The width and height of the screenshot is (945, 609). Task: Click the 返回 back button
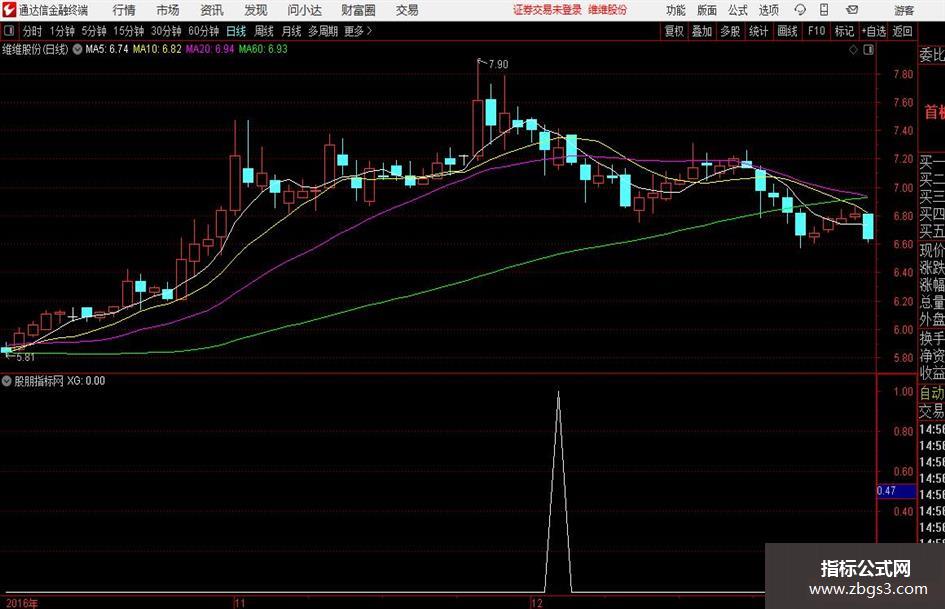[x=902, y=31]
